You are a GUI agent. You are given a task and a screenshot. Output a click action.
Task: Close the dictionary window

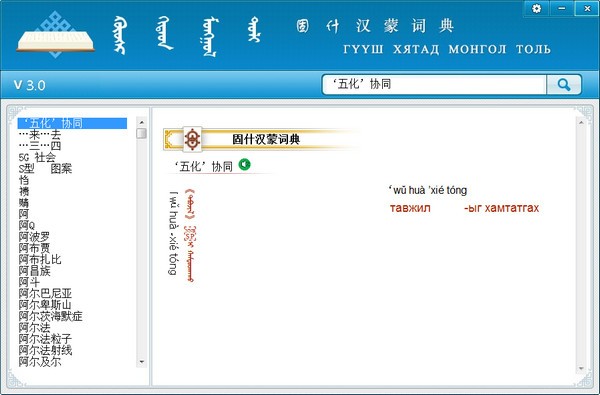587,8
